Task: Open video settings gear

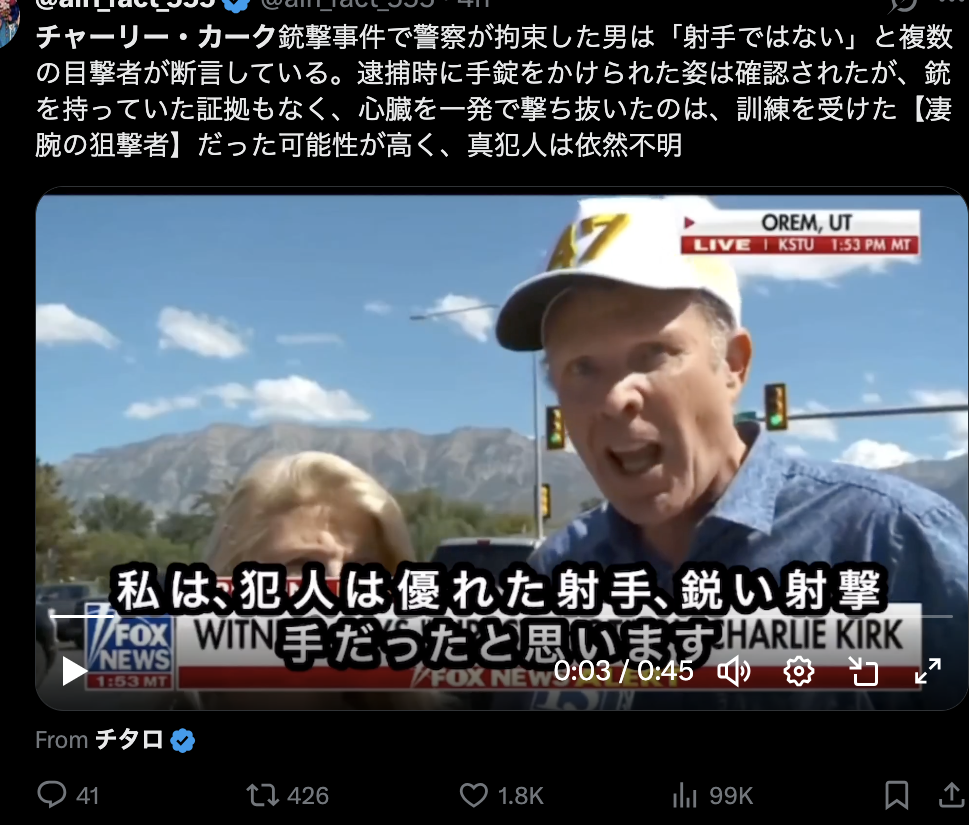Action: point(798,672)
